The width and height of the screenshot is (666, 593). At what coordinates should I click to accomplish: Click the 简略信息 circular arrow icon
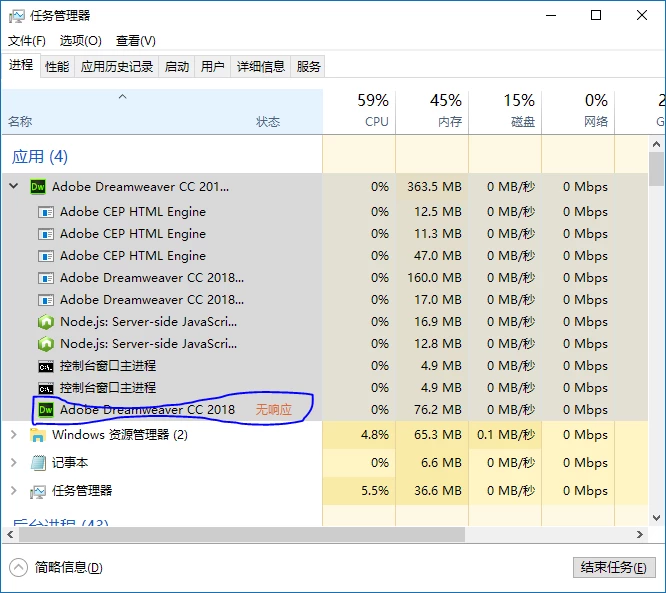point(18,568)
